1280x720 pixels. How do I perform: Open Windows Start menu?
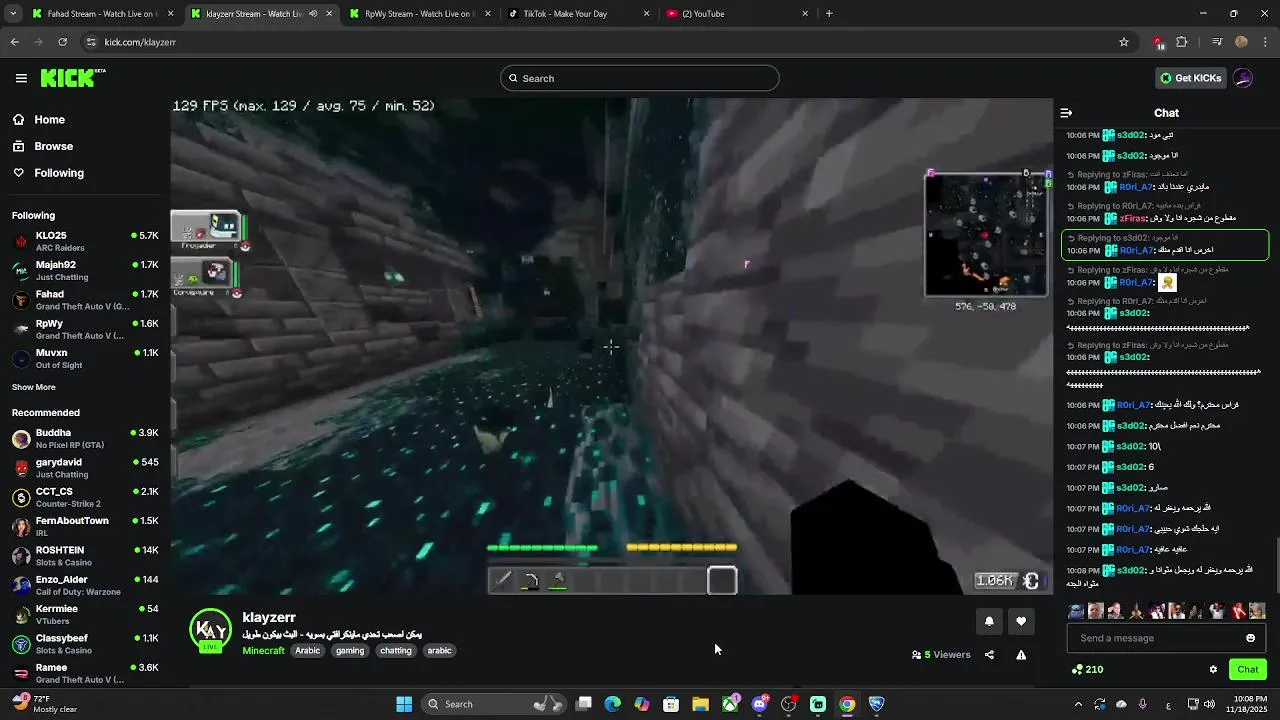404,704
